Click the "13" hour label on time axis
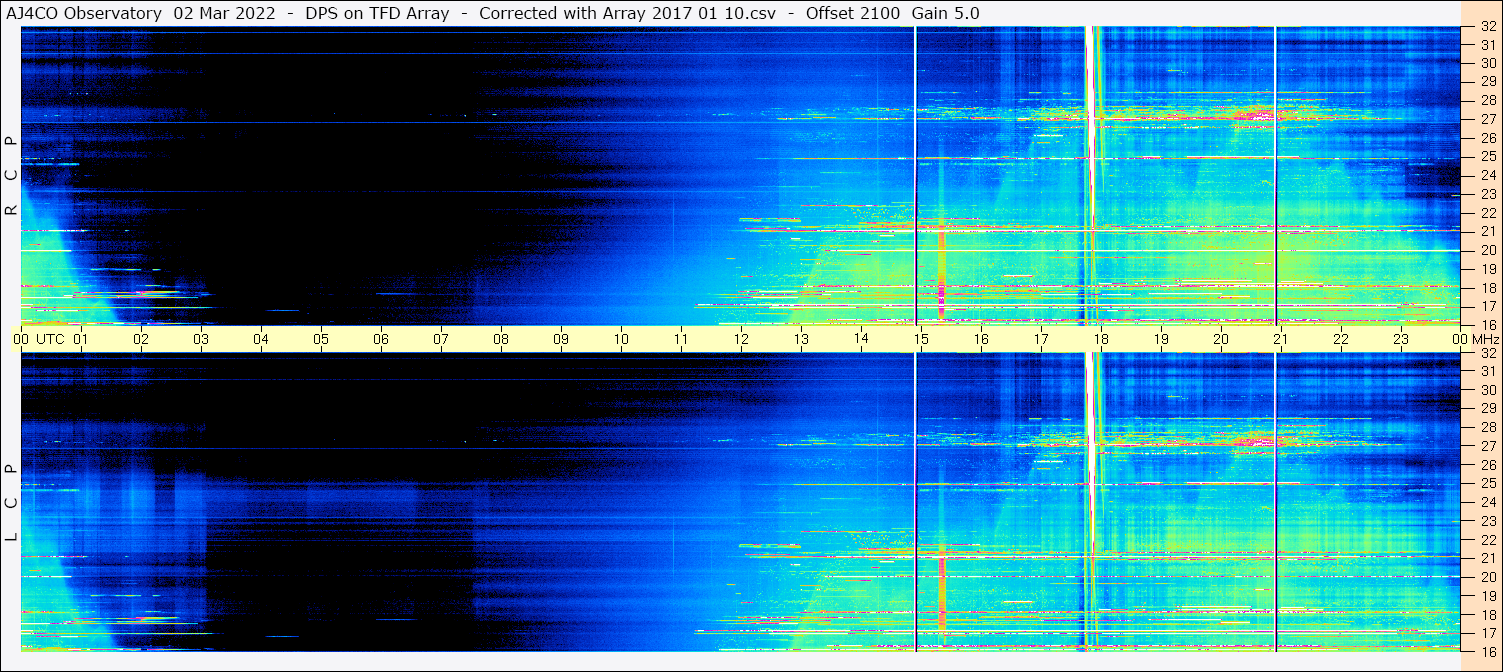Image resolution: width=1503 pixels, height=672 pixels. 801,339
